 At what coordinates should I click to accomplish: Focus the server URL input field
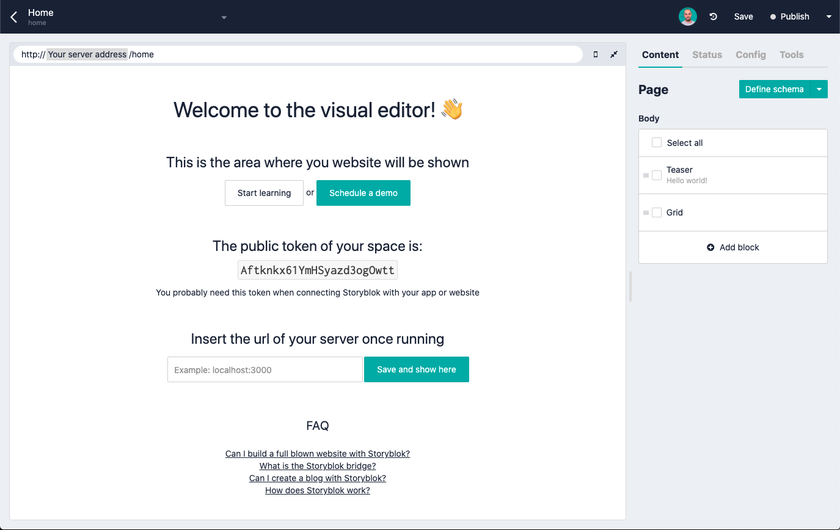tap(265, 369)
